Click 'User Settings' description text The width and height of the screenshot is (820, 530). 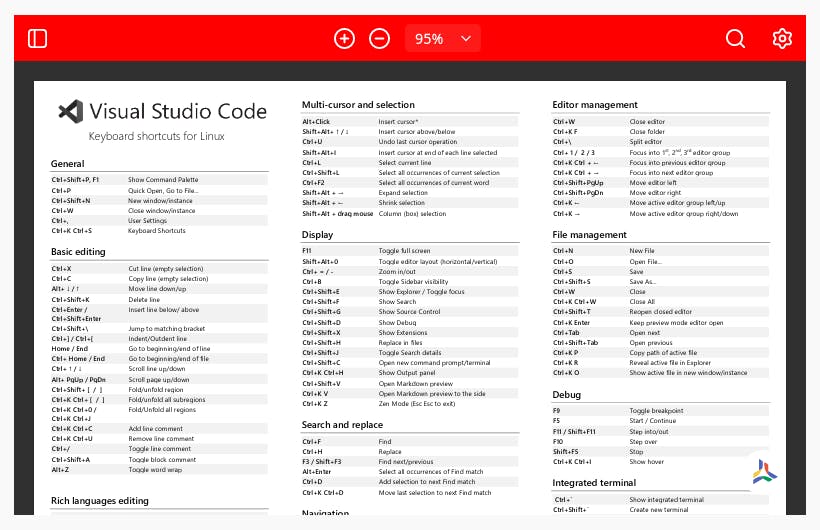pyautogui.click(x=147, y=221)
